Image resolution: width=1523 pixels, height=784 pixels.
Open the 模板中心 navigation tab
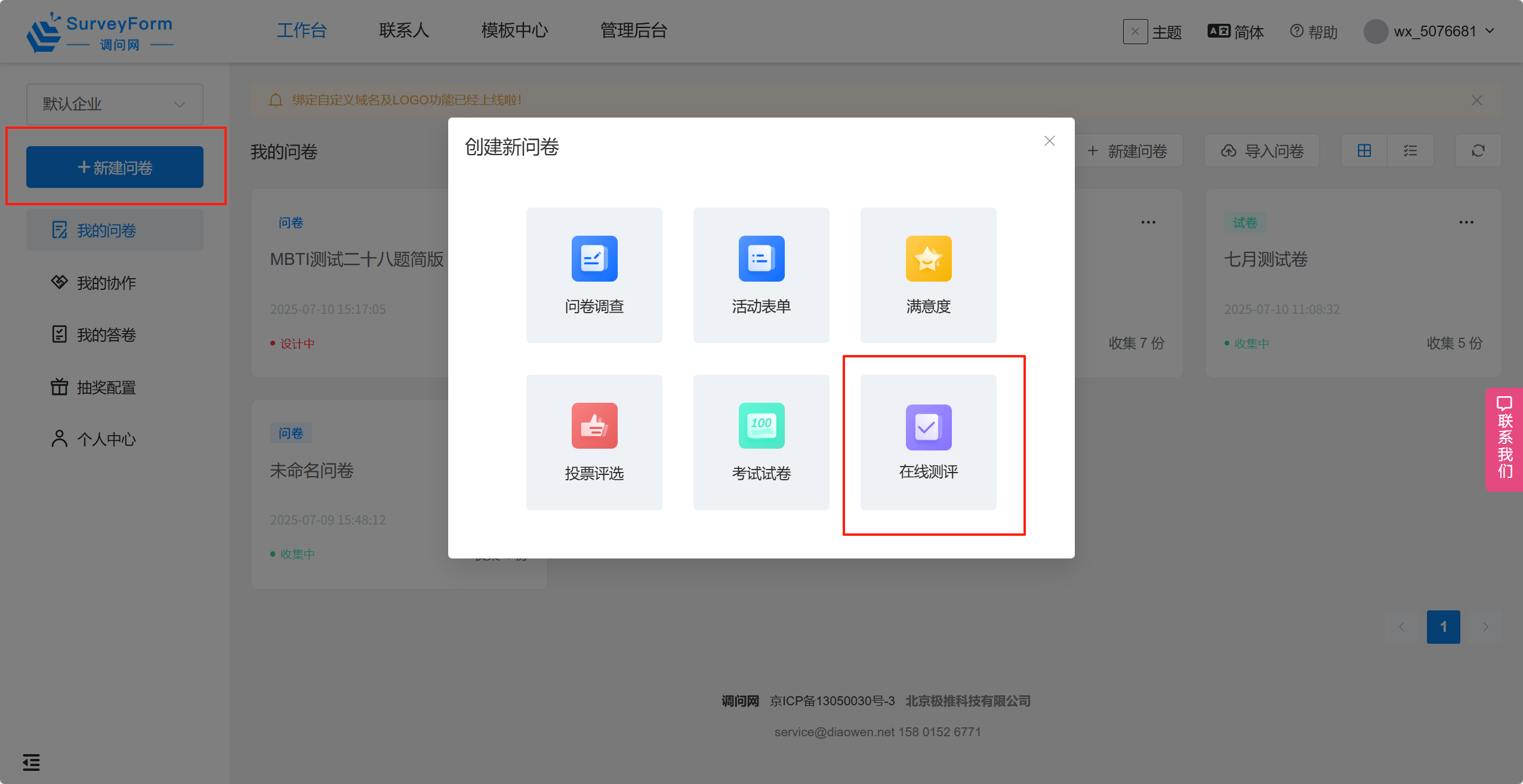514,30
